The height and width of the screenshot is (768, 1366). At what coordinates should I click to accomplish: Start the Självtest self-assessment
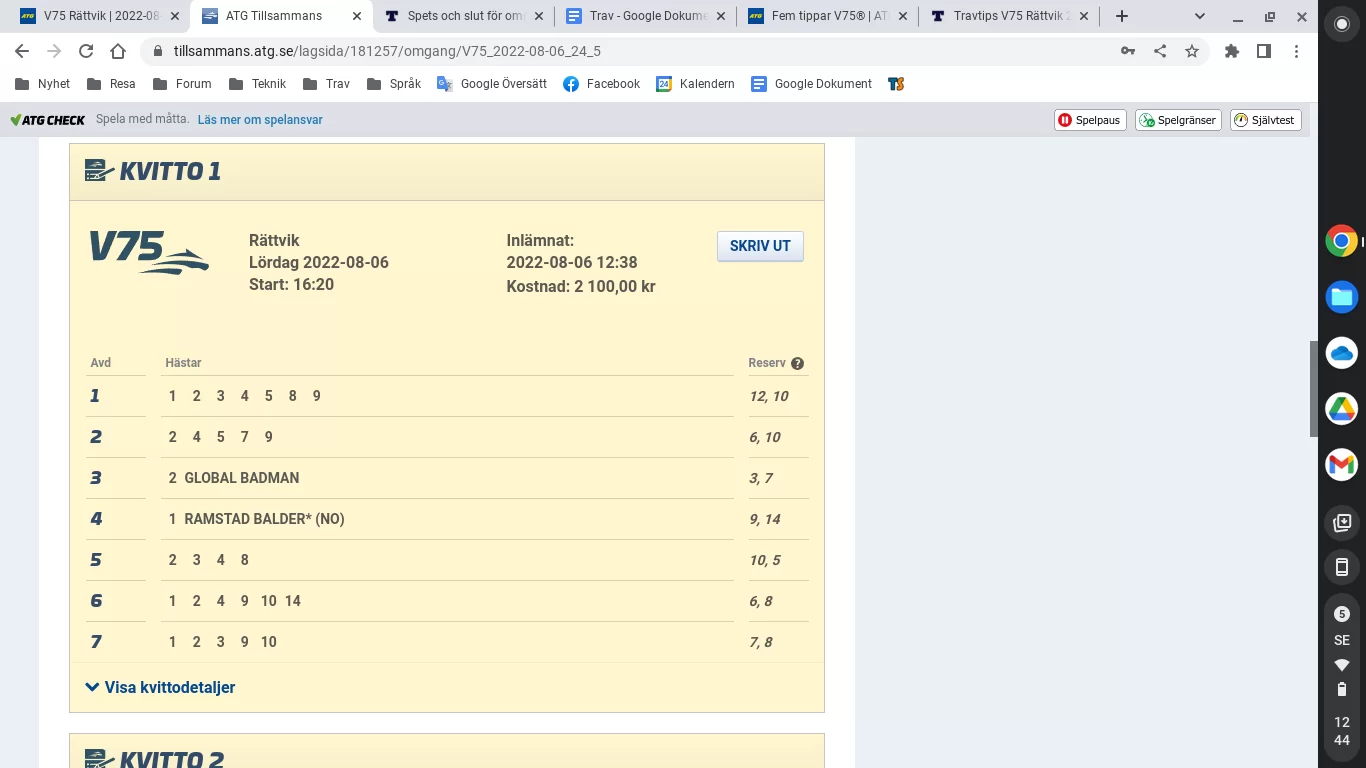point(1265,120)
